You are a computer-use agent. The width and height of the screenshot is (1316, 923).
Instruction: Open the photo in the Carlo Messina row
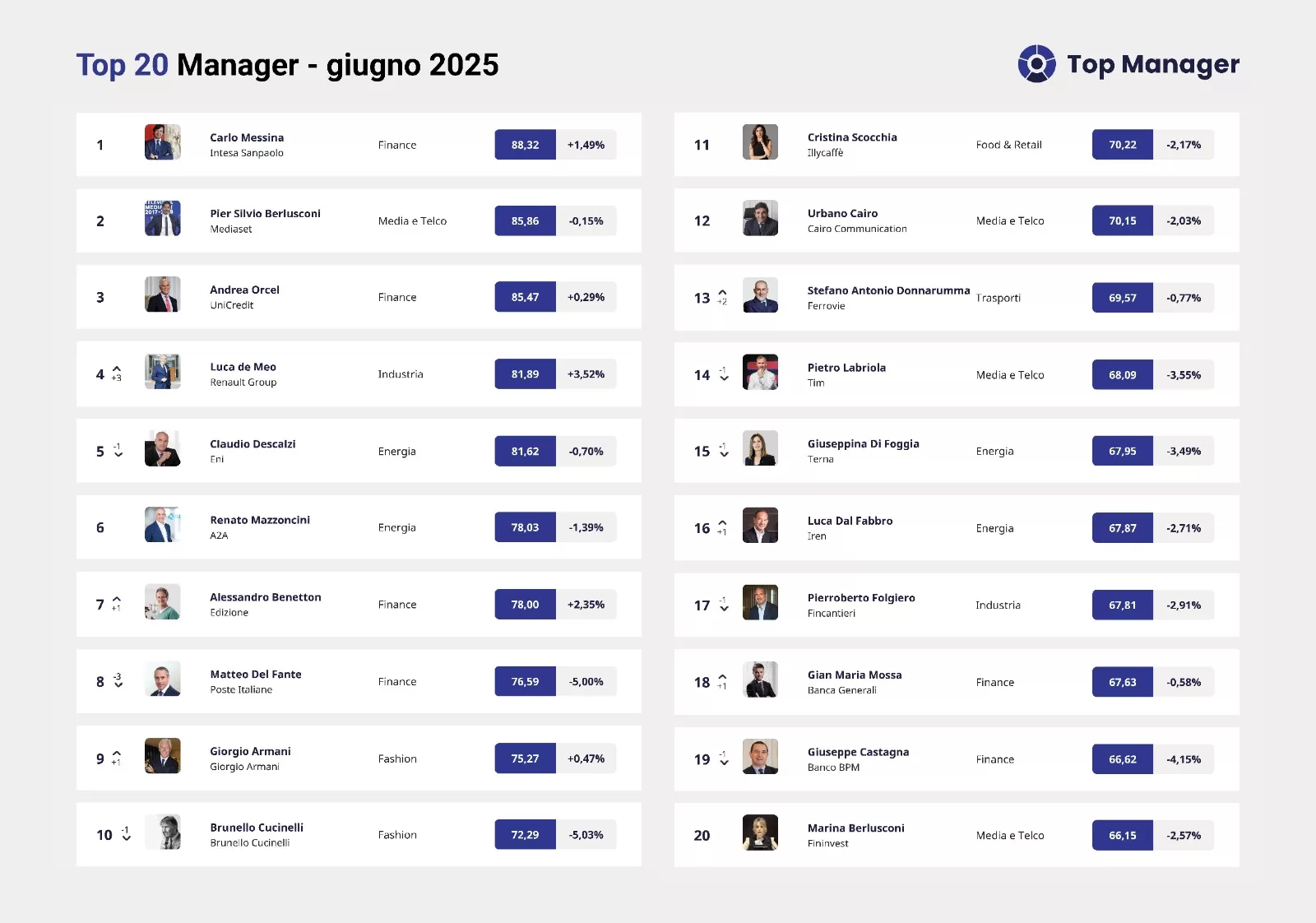[163, 142]
